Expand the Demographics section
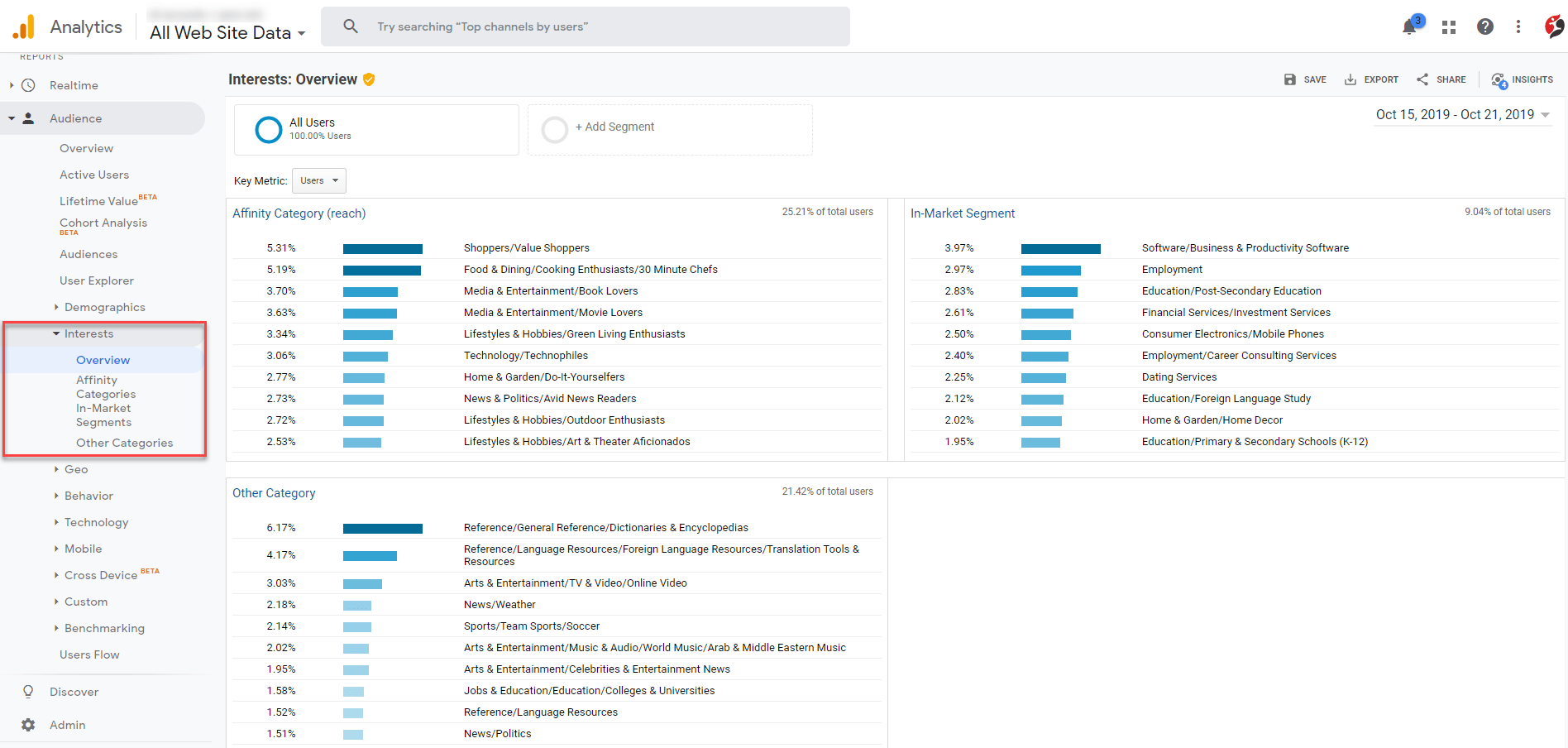 point(105,306)
